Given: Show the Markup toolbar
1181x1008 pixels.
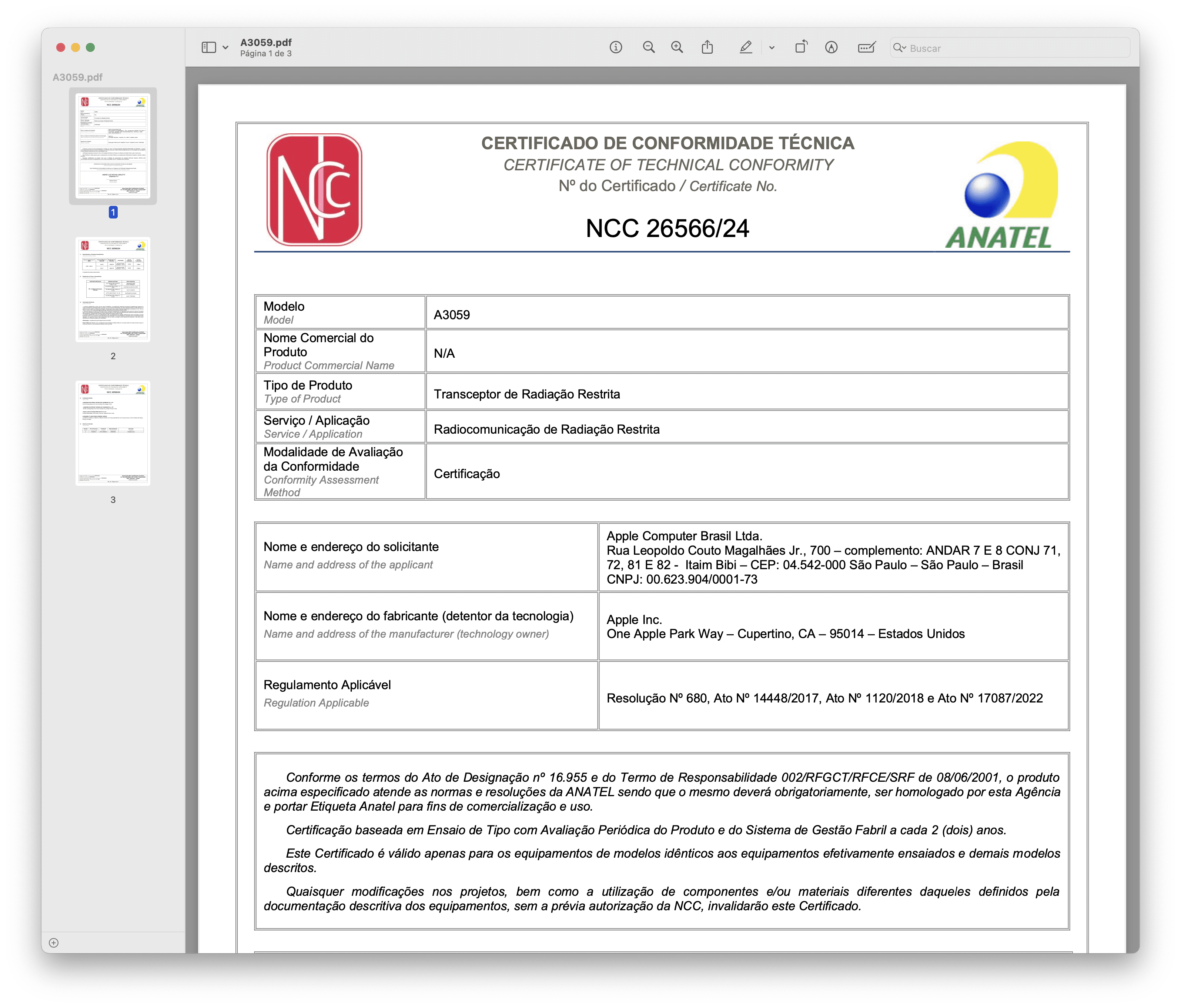Looking at the screenshot, I should (831, 47).
